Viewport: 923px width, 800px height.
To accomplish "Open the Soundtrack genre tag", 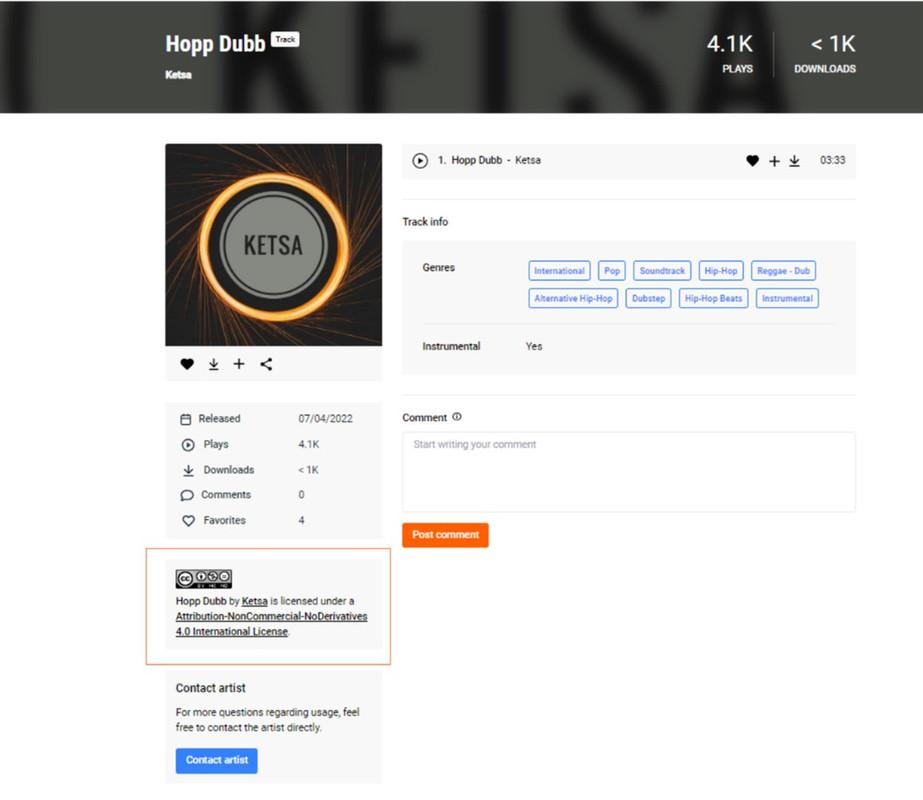I will [662, 271].
